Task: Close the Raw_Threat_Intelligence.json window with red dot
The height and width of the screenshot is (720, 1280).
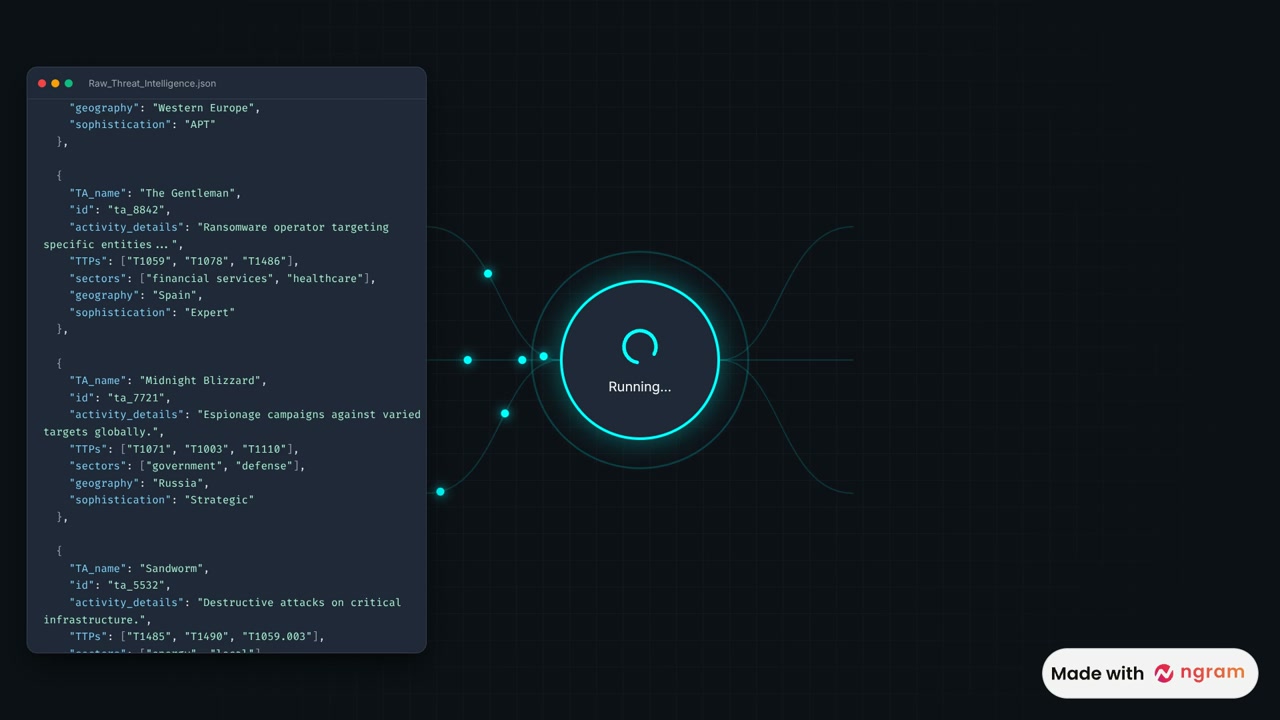Action: pyautogui.click(x=42, y=83)
